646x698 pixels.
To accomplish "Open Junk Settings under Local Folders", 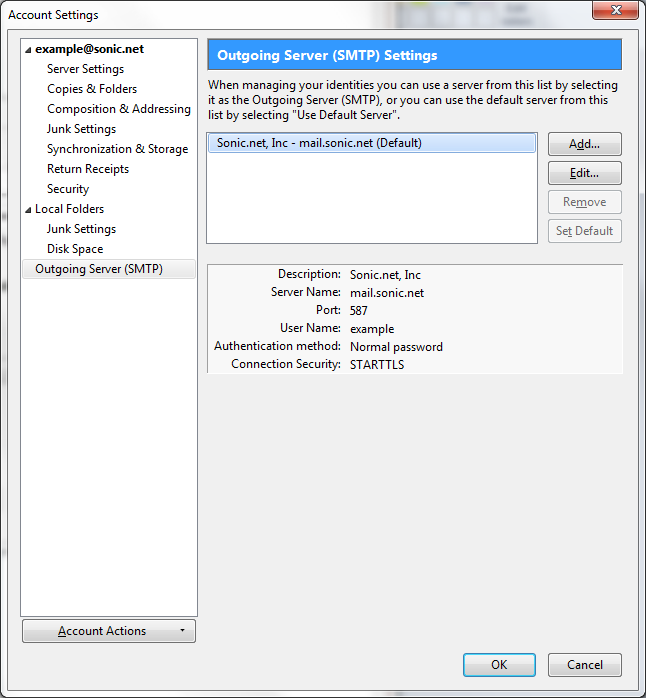I will coord(81,229).
